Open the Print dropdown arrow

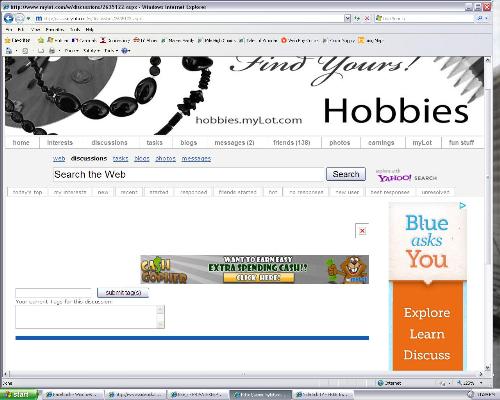pyautogui.click(x=59, y=51)
